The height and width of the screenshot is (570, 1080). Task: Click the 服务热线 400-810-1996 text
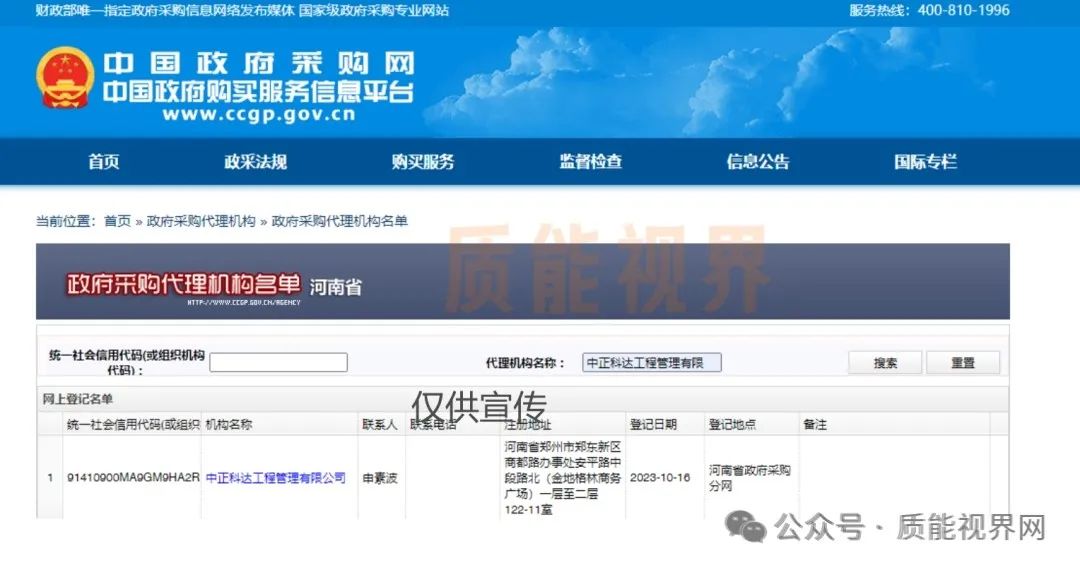[929, 10]
